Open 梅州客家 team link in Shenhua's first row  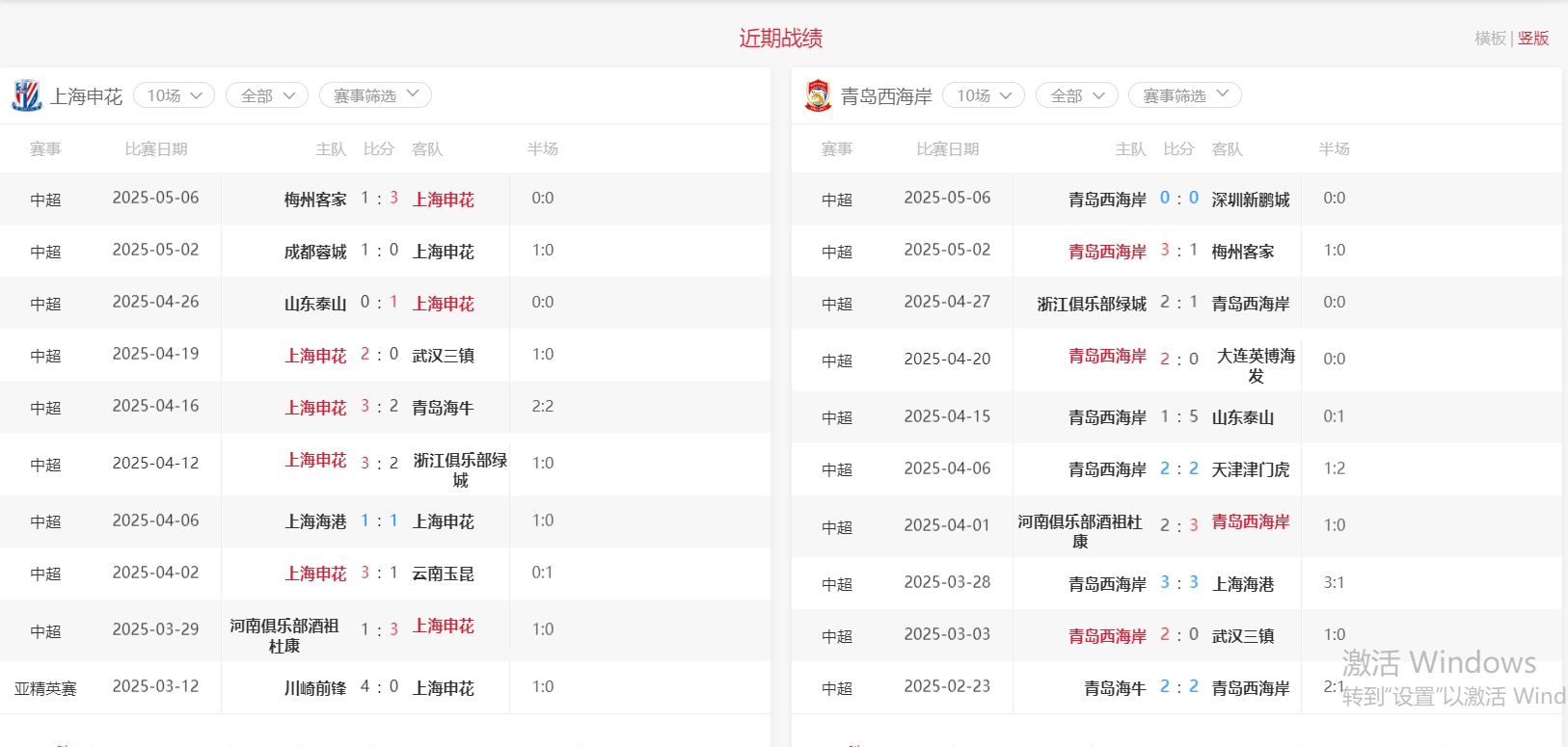(315, 200)
